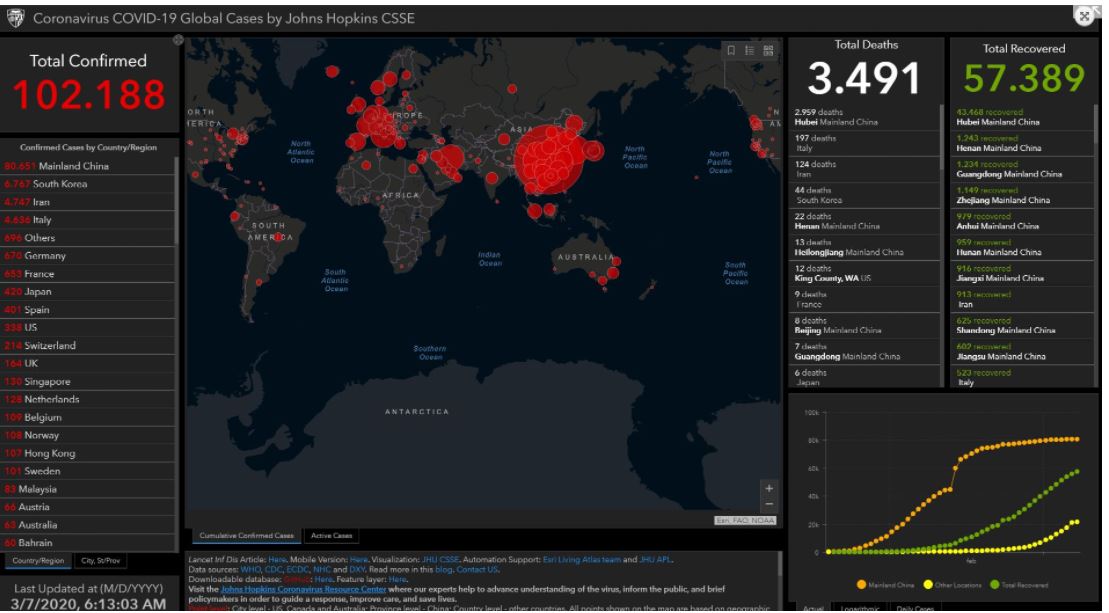The width and height of the screenshot is (1109, 613).
Task: Switch chart to Daily Cases tab
Action: pyautogui.click(x=915, y=608)
